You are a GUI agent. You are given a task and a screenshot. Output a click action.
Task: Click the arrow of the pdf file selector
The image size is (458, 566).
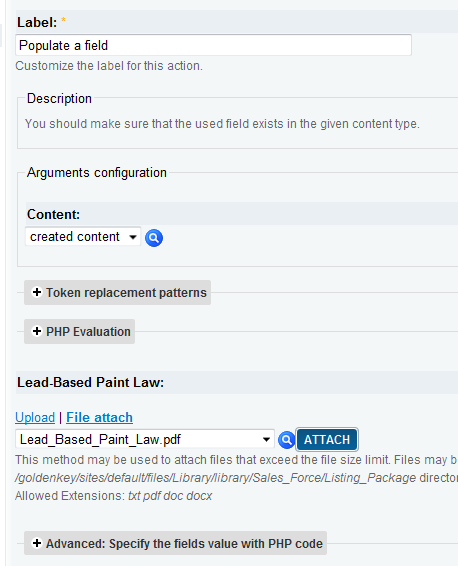click(266, 440)
